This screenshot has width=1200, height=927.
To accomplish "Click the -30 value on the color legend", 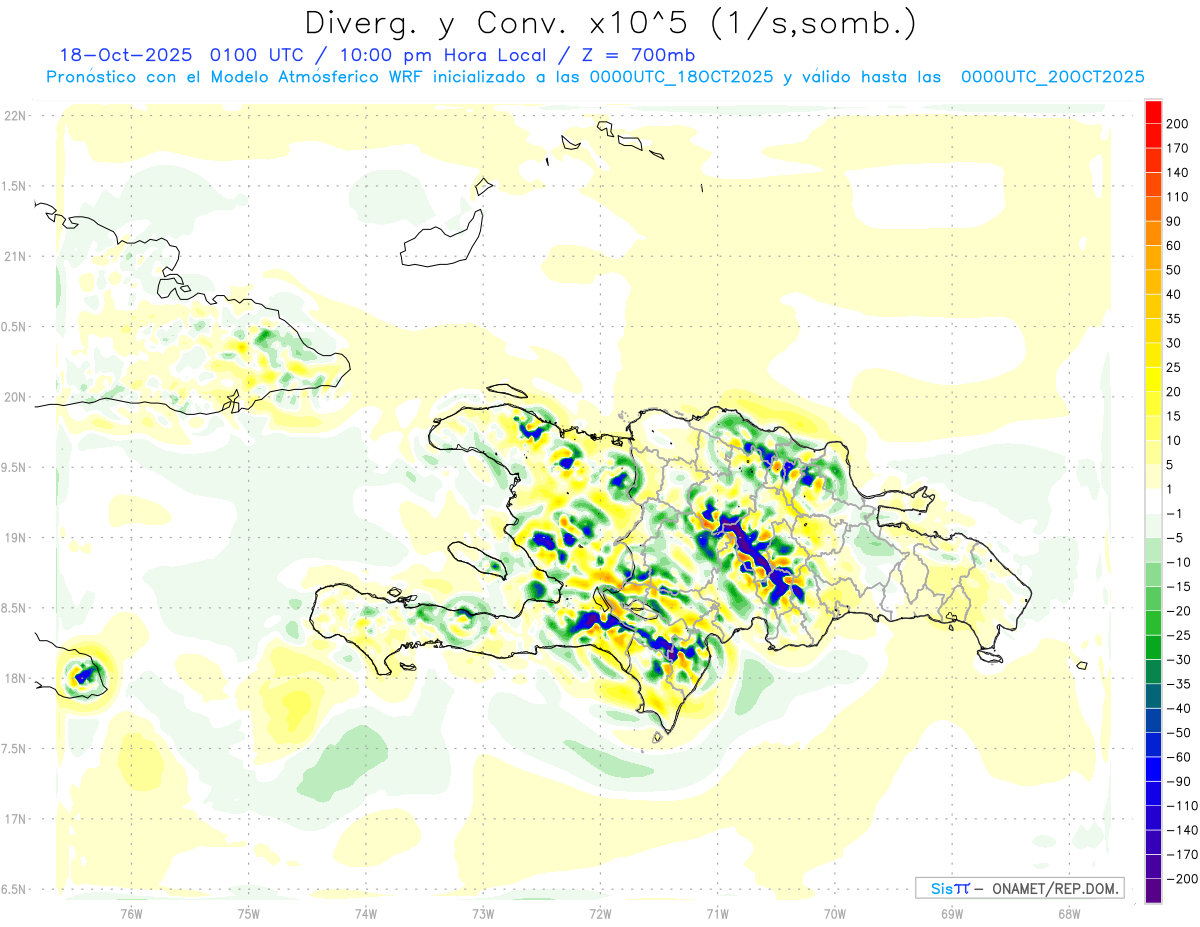I will (1175, 659).
